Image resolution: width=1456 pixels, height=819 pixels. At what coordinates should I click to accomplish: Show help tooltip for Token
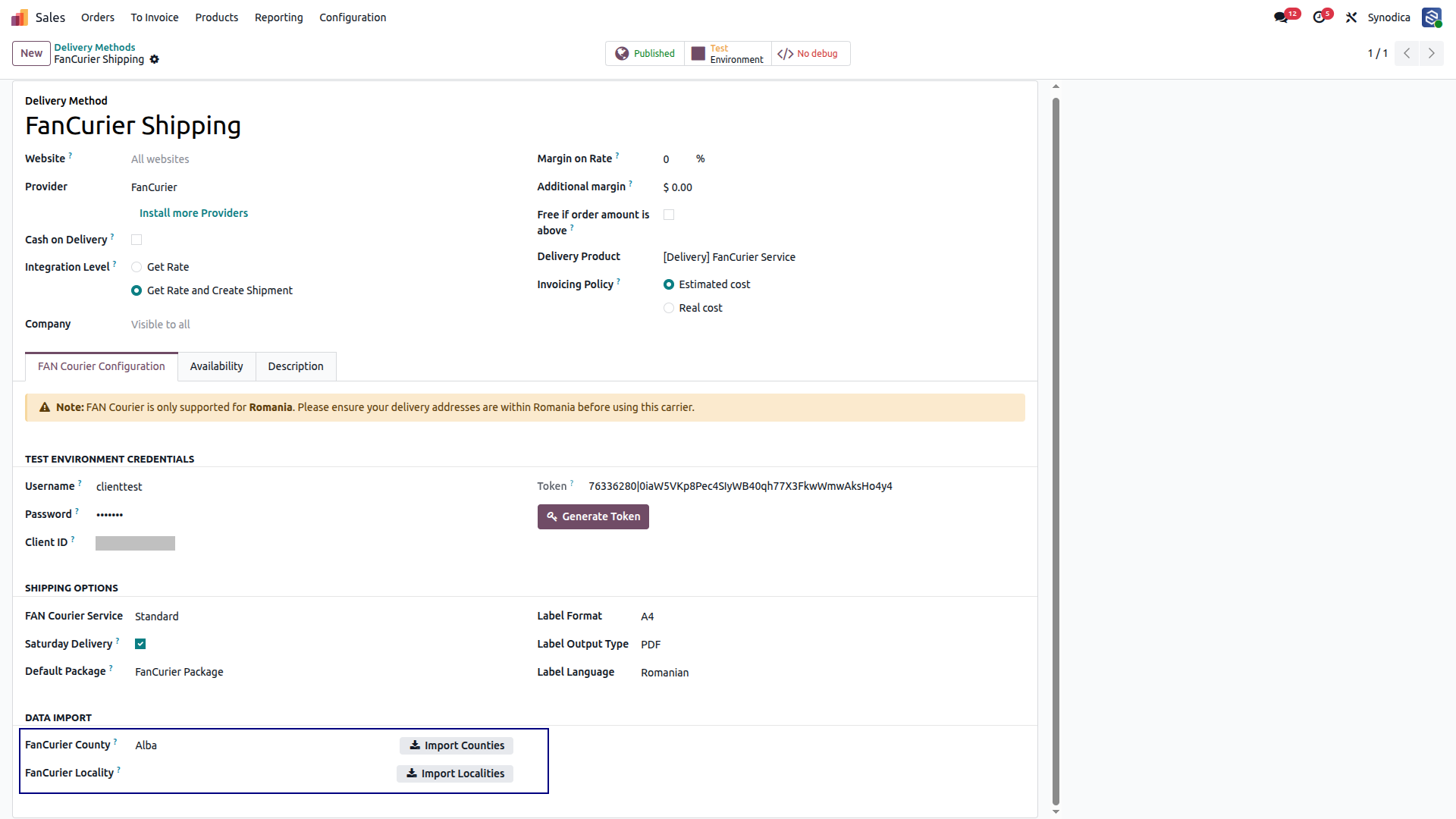point(572,482)
